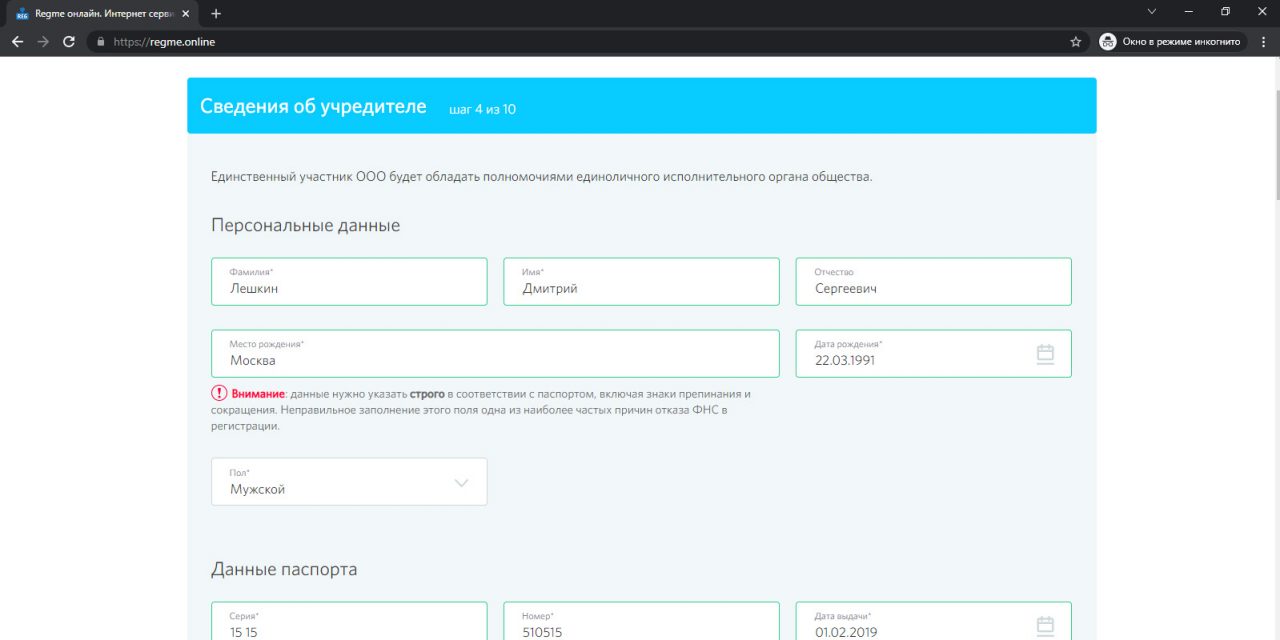
Task: Click the browser back arrow
Action: (17, 42)
